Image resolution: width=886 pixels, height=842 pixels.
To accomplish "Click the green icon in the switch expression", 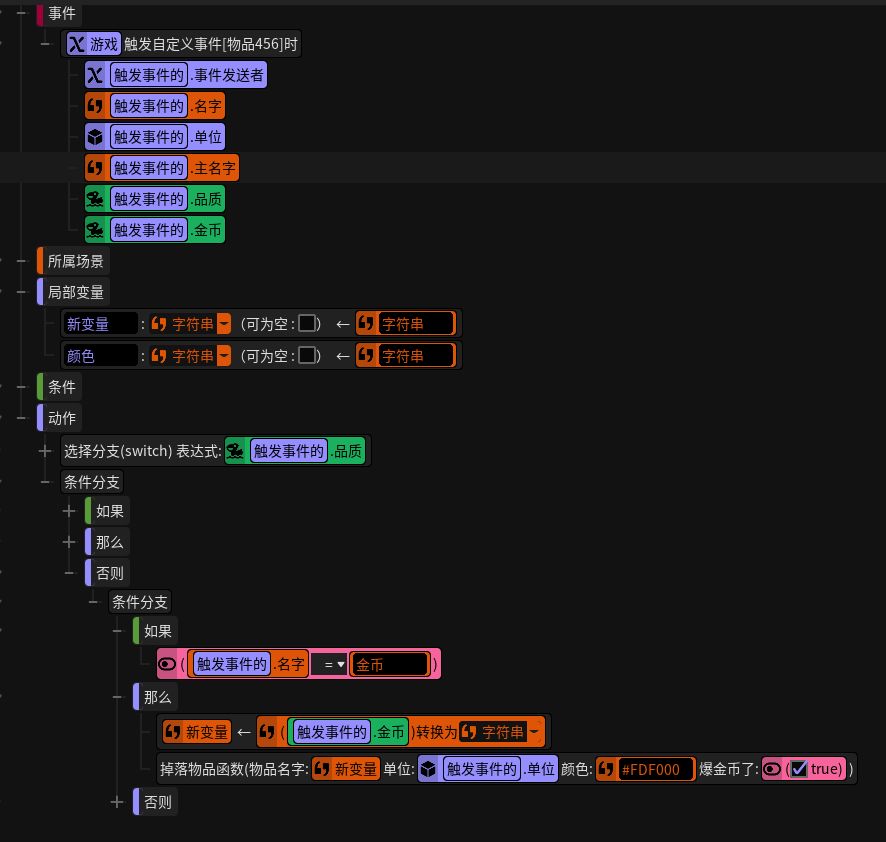I will click(235, 451).
